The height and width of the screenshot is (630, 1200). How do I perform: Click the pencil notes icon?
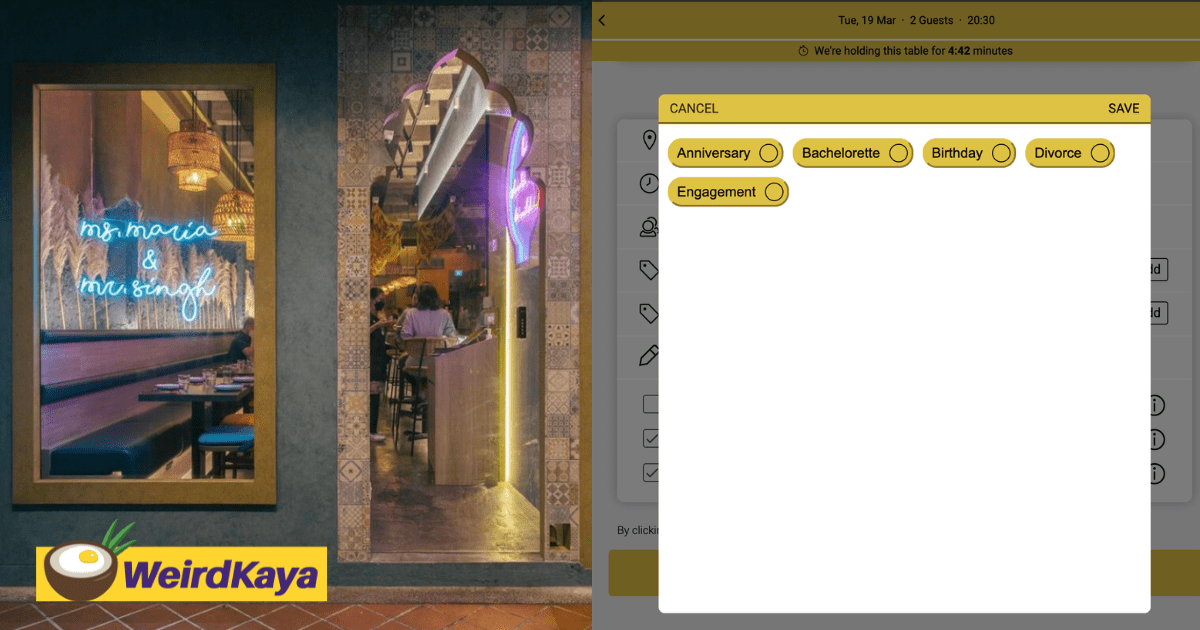point(649,355)
